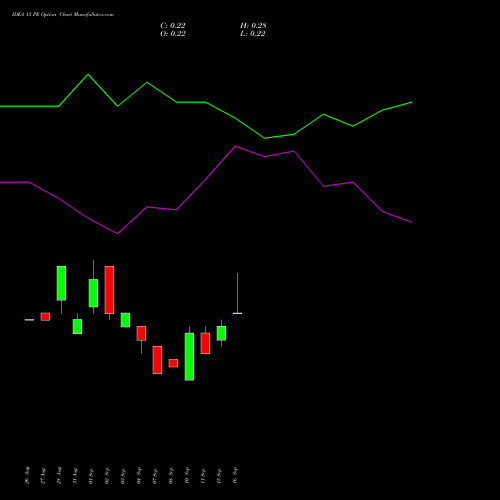Click the chart title text at top left

(63, 14)
